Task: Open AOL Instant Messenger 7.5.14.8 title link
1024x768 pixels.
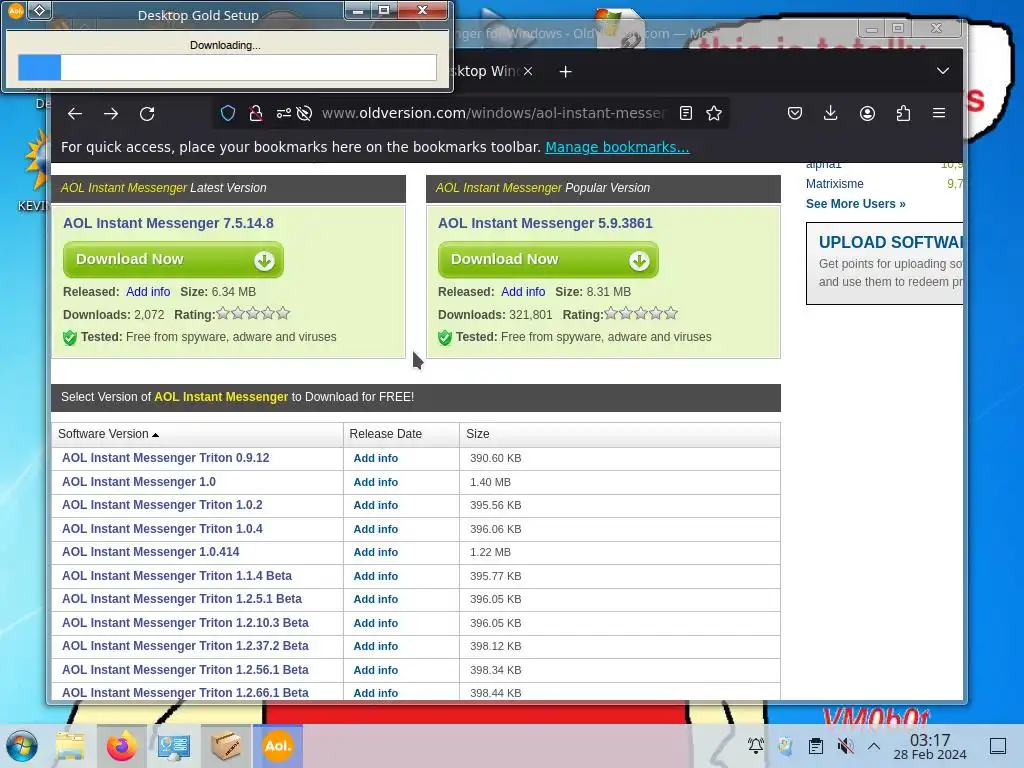Action: coord(168,223)
